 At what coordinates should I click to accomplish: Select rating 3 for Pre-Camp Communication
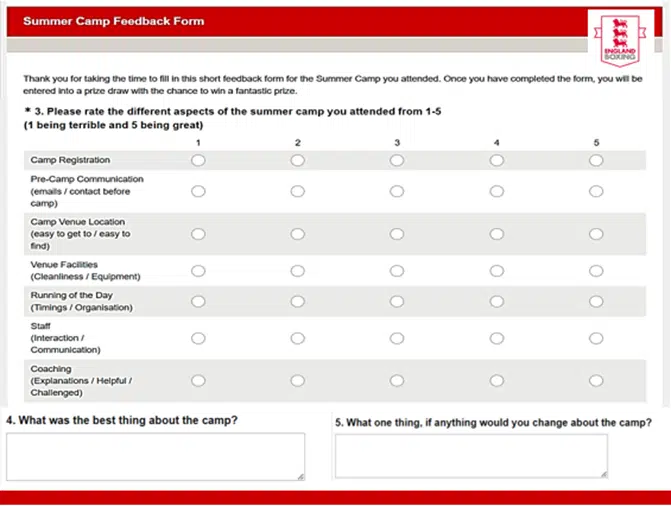pyautogui.click(x=397, y=191)
